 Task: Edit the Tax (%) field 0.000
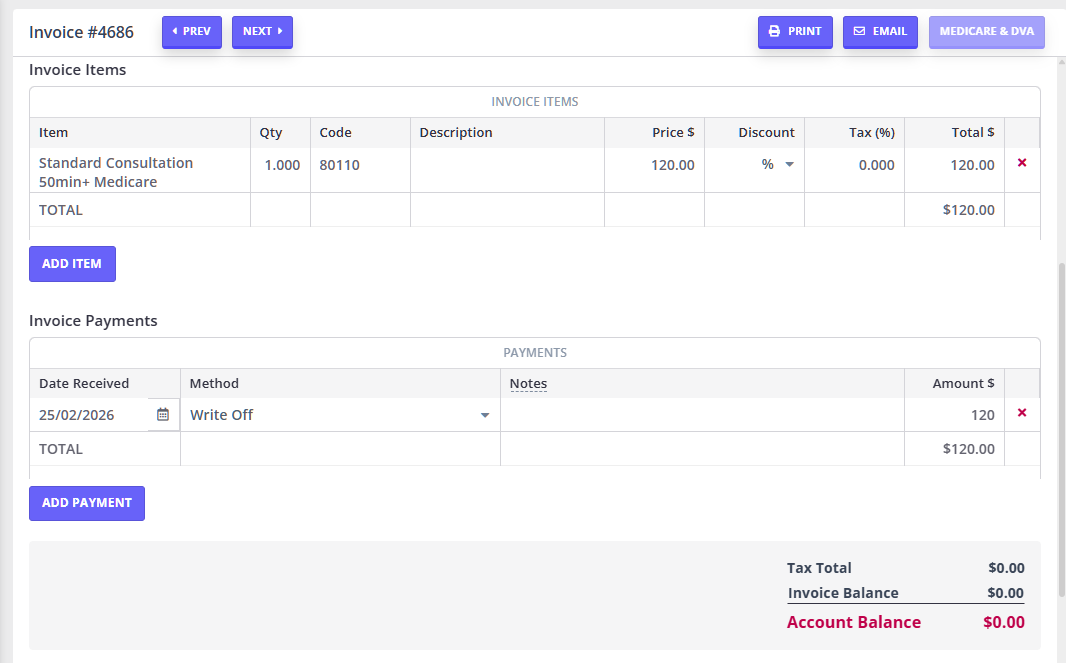pos(854,165)
